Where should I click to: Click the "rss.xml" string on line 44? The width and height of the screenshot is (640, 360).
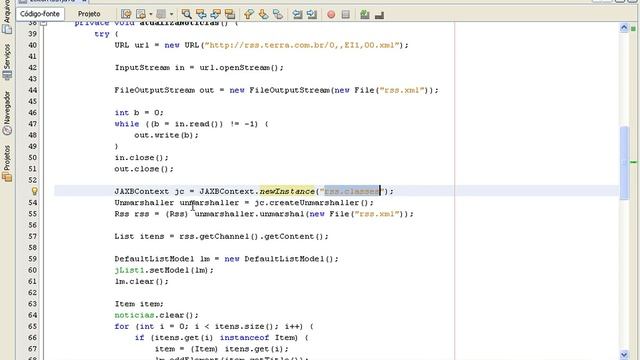(402, 90)
